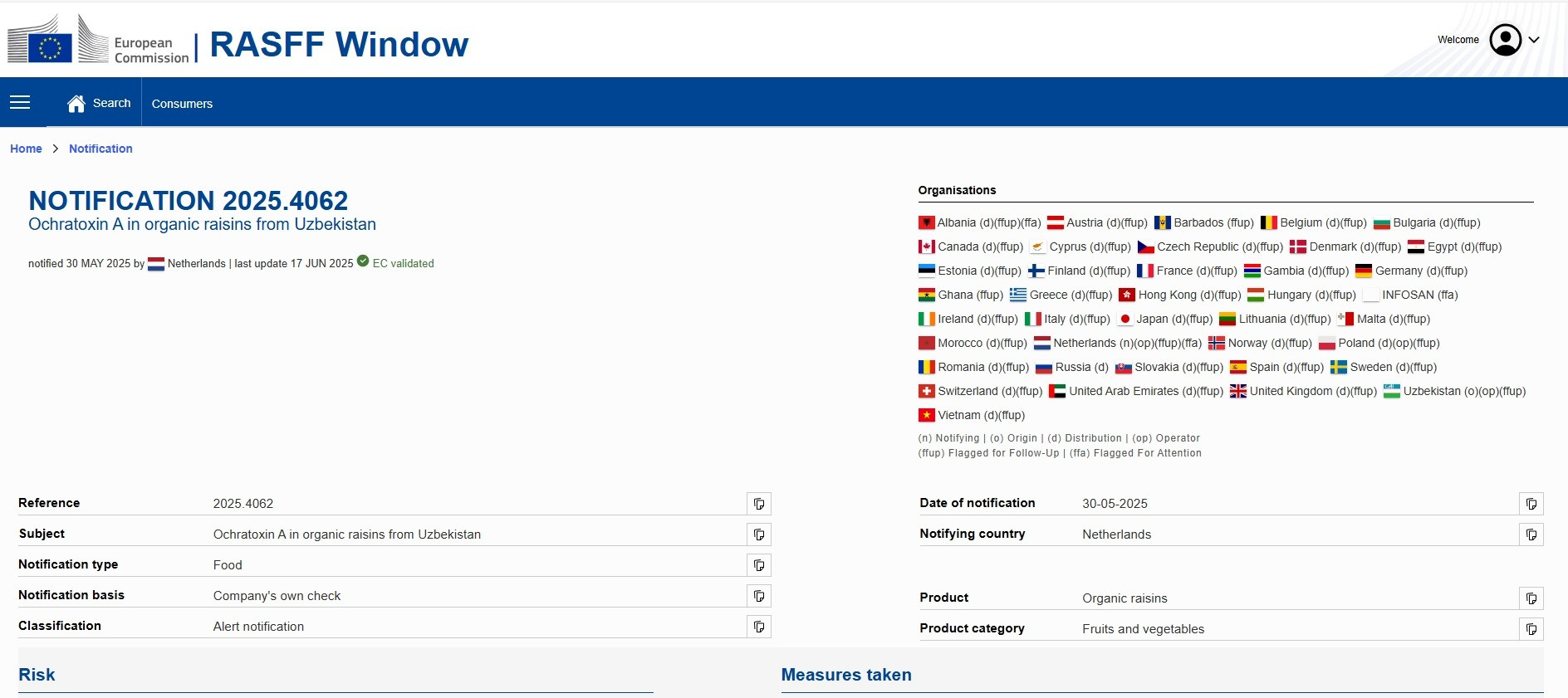Copy the Product field value
The image size is (1568, 698).
(x=1531, y=598)
